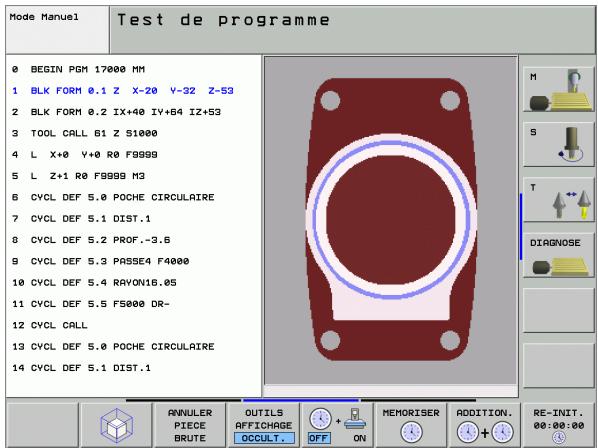Set the stopwatch to ON
Screen dimensions: 598x448
point(359,438)
